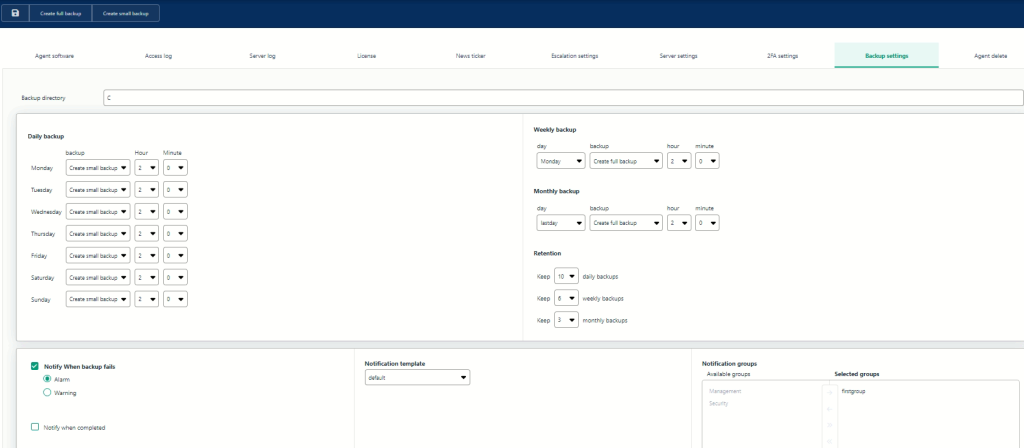Open Thursday backup type dropdown
1024x448 pixels.
pyautogui.click(x=98, y=234)
